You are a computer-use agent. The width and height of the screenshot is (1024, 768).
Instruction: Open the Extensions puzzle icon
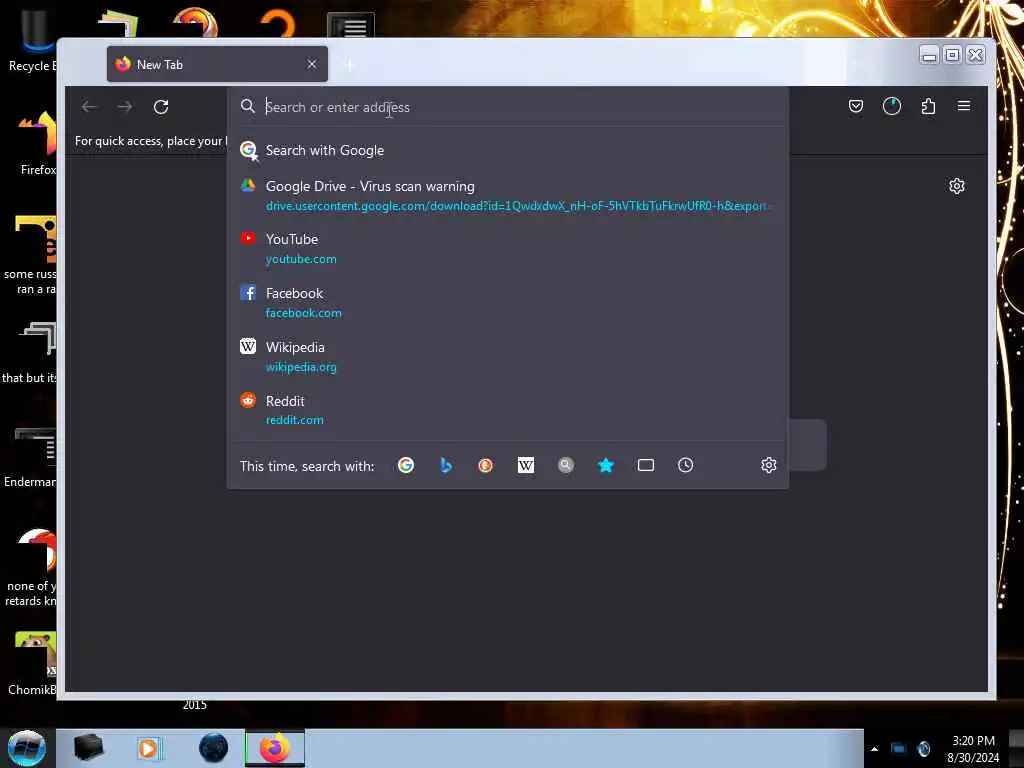tap(928, 106)
